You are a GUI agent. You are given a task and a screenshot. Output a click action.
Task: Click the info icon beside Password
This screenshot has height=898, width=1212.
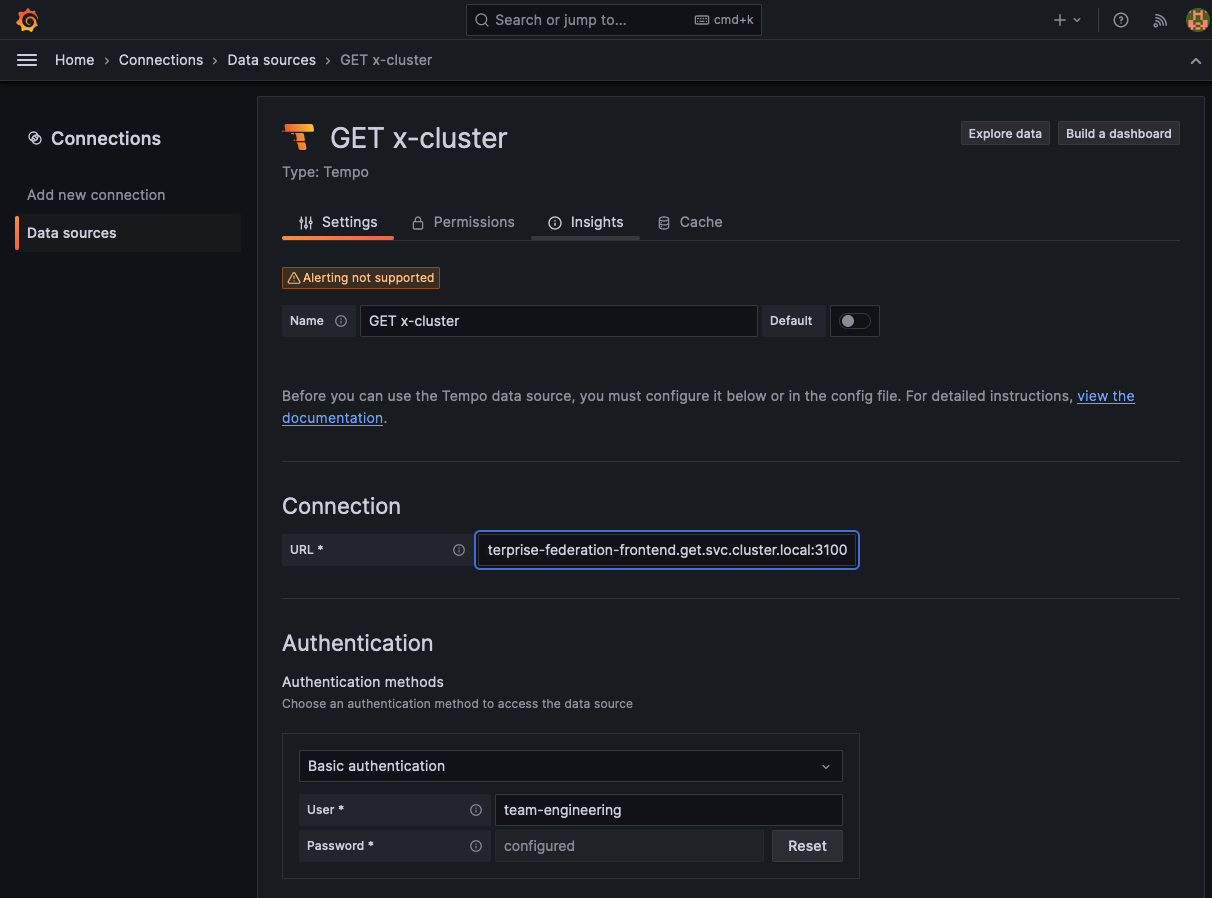click(476, 846)
